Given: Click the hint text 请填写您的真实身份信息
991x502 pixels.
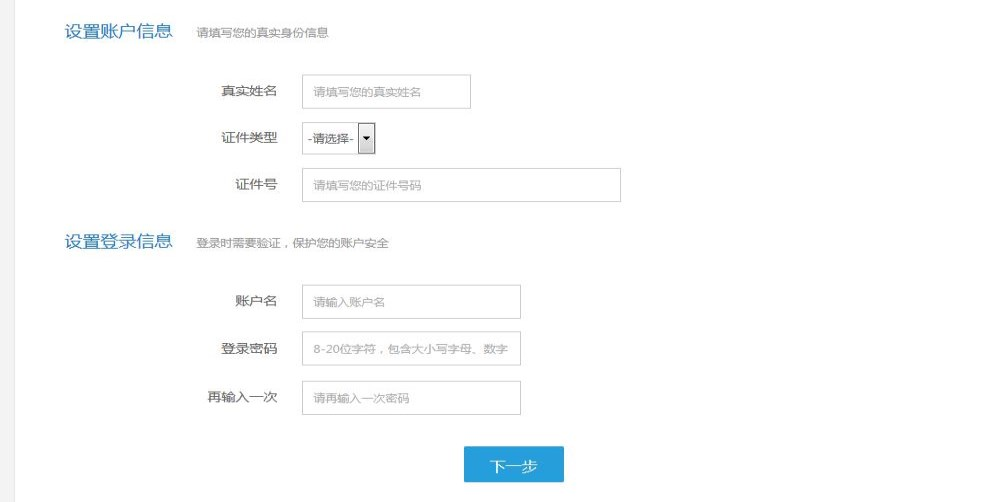Looking at the screenshot, I should (x=263, y=33).
